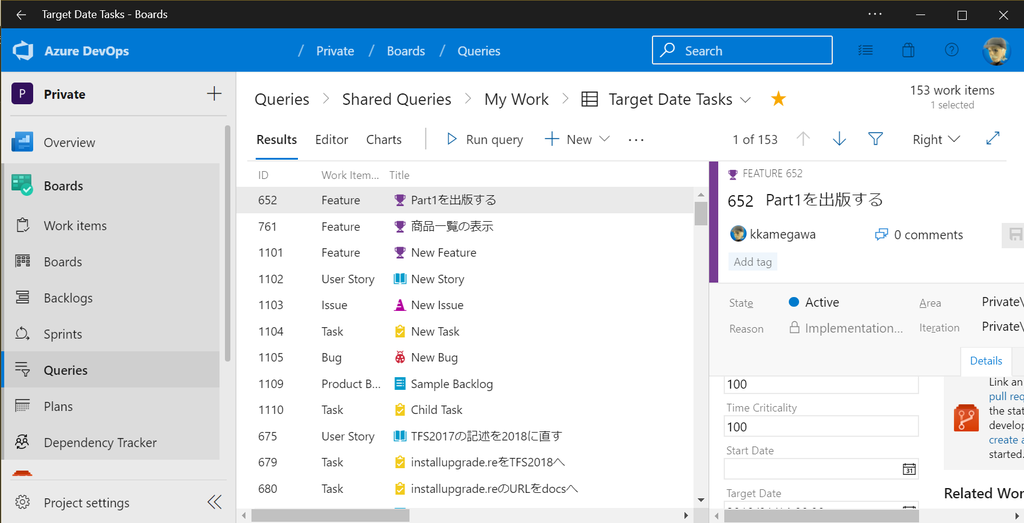1024x523 pixels.
Task: Toggle the favorite star for this query
Action: tap(778, 99)
